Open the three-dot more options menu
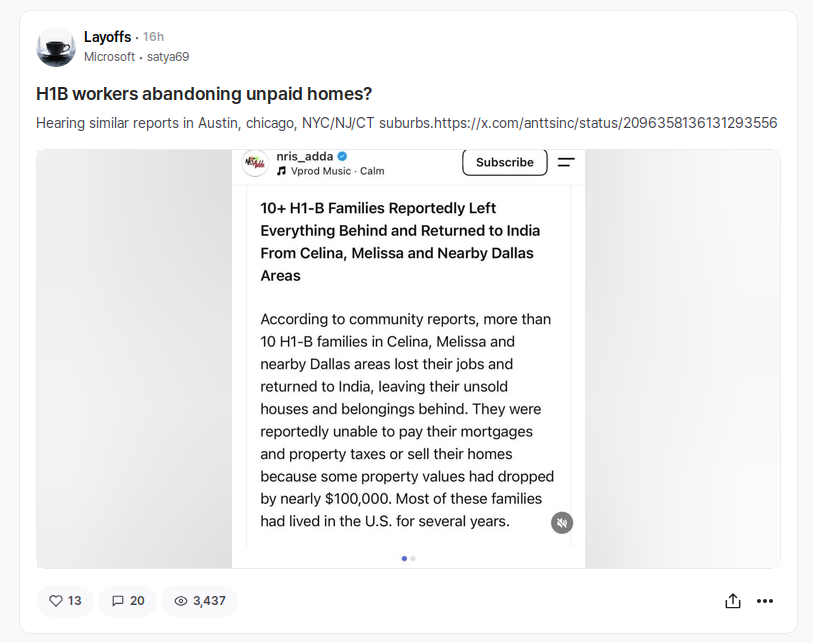The width and height of the screenshot is (813, 643). pos(765,601)
